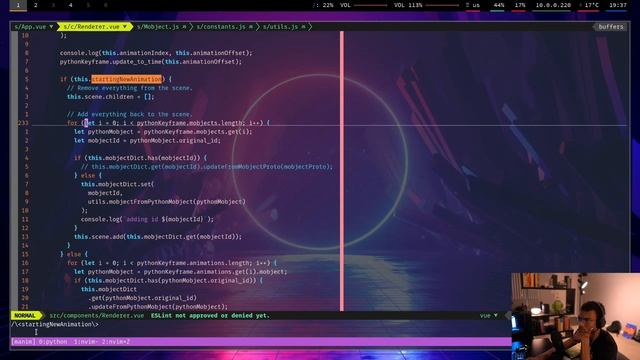Click the 44% status indicator
Viewport: 640px width, 360px height.
(498, 5)
